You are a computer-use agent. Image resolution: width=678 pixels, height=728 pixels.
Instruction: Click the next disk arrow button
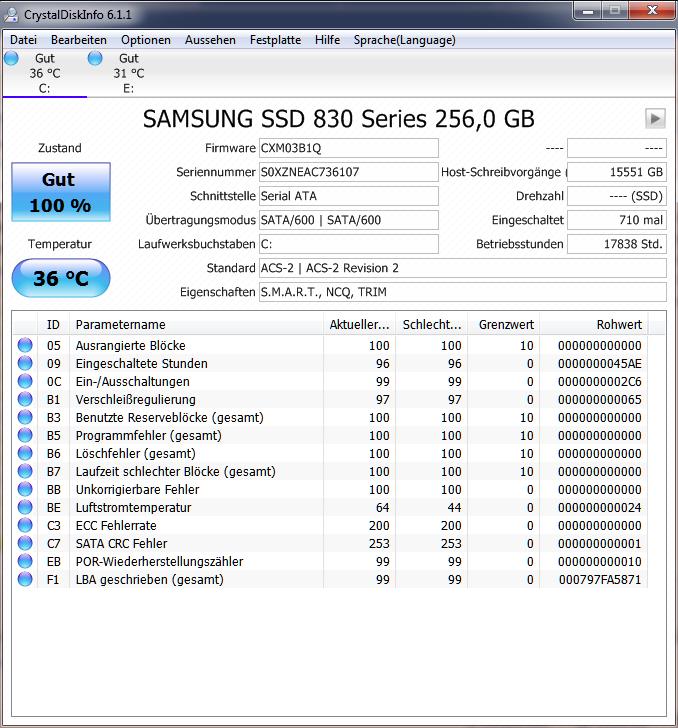[x=655, y=118]
